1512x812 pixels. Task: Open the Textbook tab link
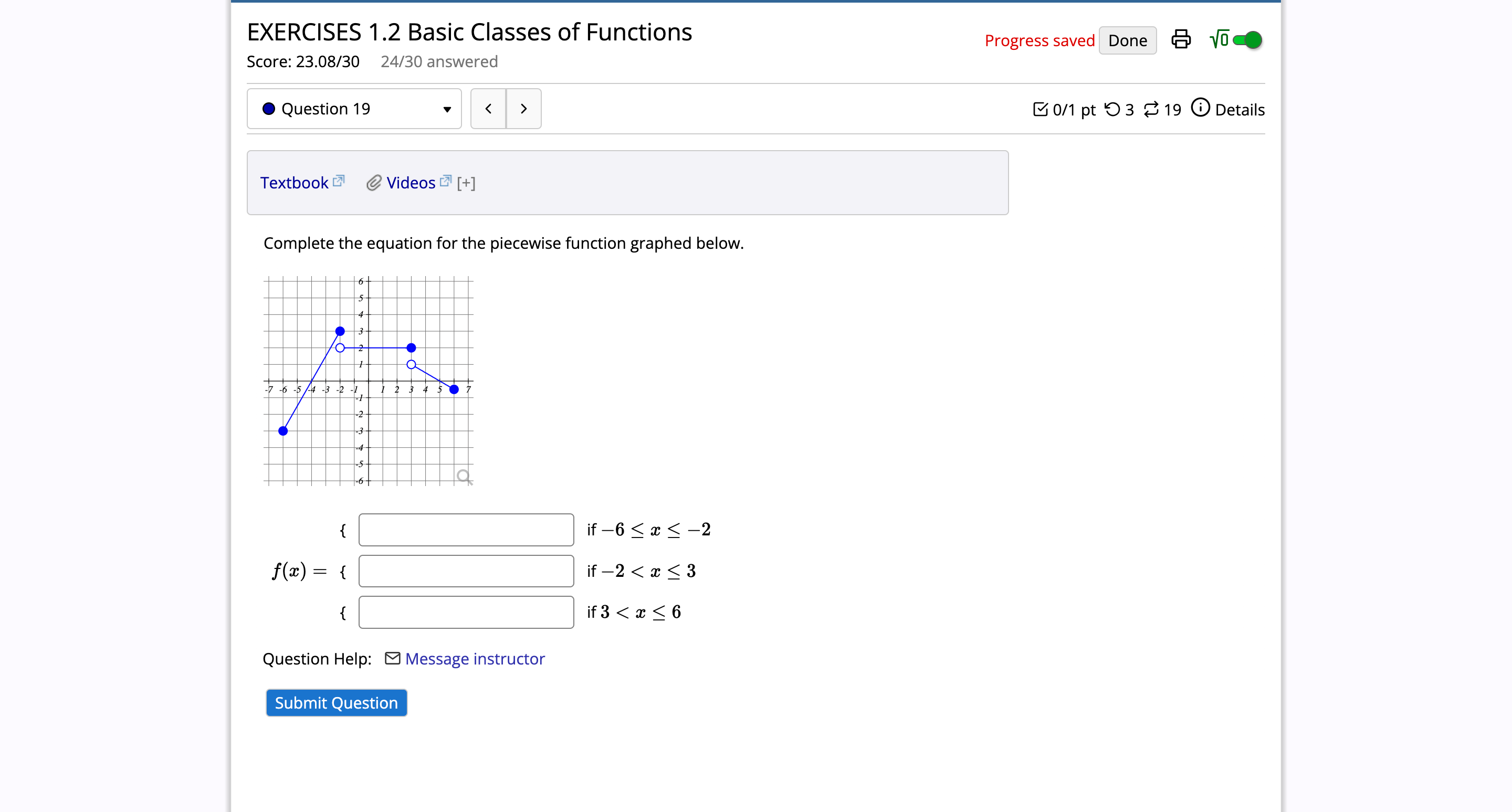[x=295, y=183]
